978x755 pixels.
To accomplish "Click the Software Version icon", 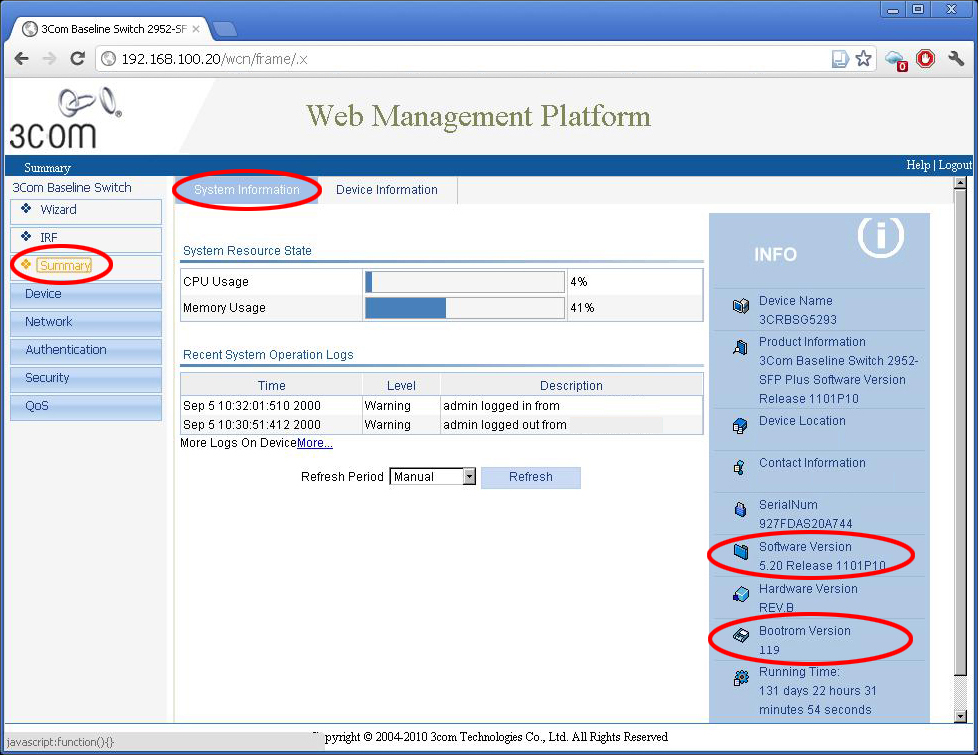I will click(x=741, y=552).
